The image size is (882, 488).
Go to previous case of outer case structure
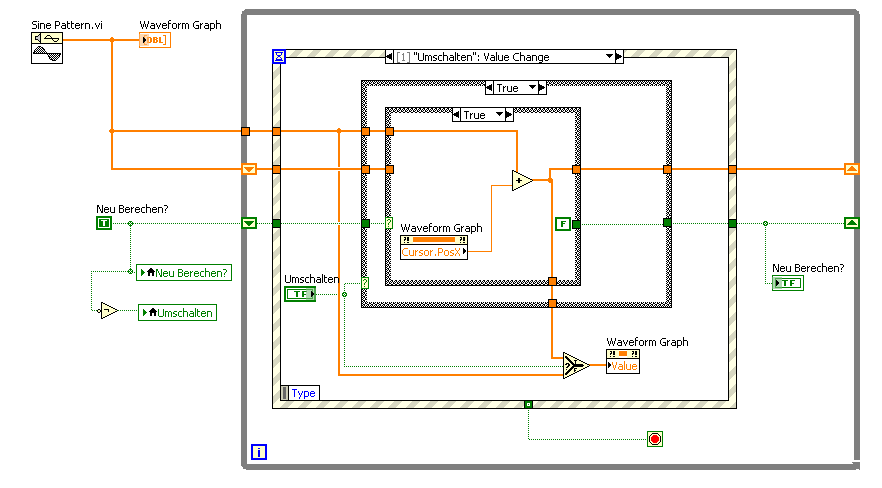(x=489, y=88)
